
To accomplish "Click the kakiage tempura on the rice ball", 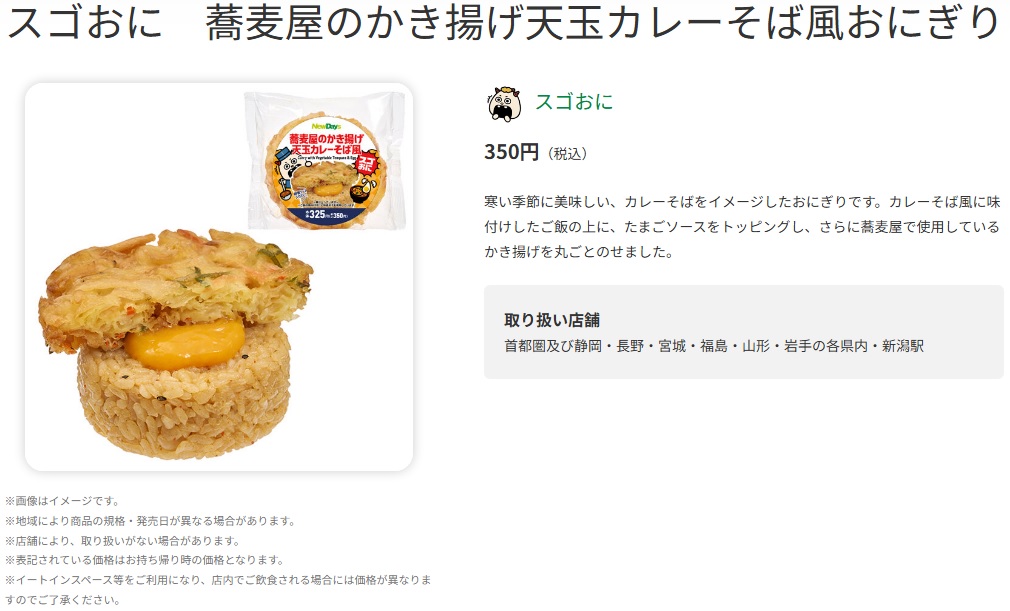I will pyautogui.click(x=174, y=285).
